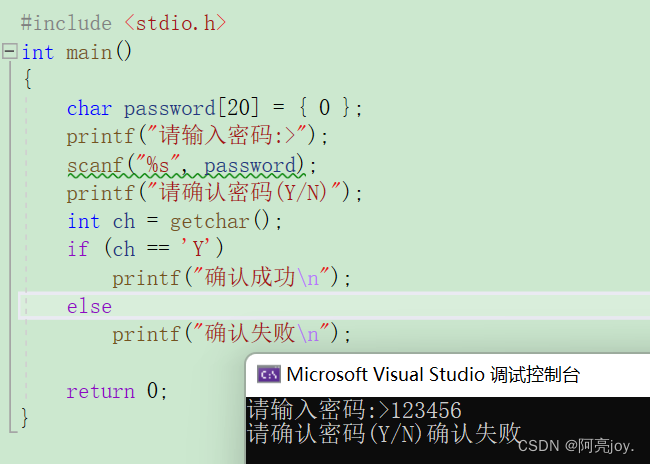Click the 'int ch' variable declaration

102,221
